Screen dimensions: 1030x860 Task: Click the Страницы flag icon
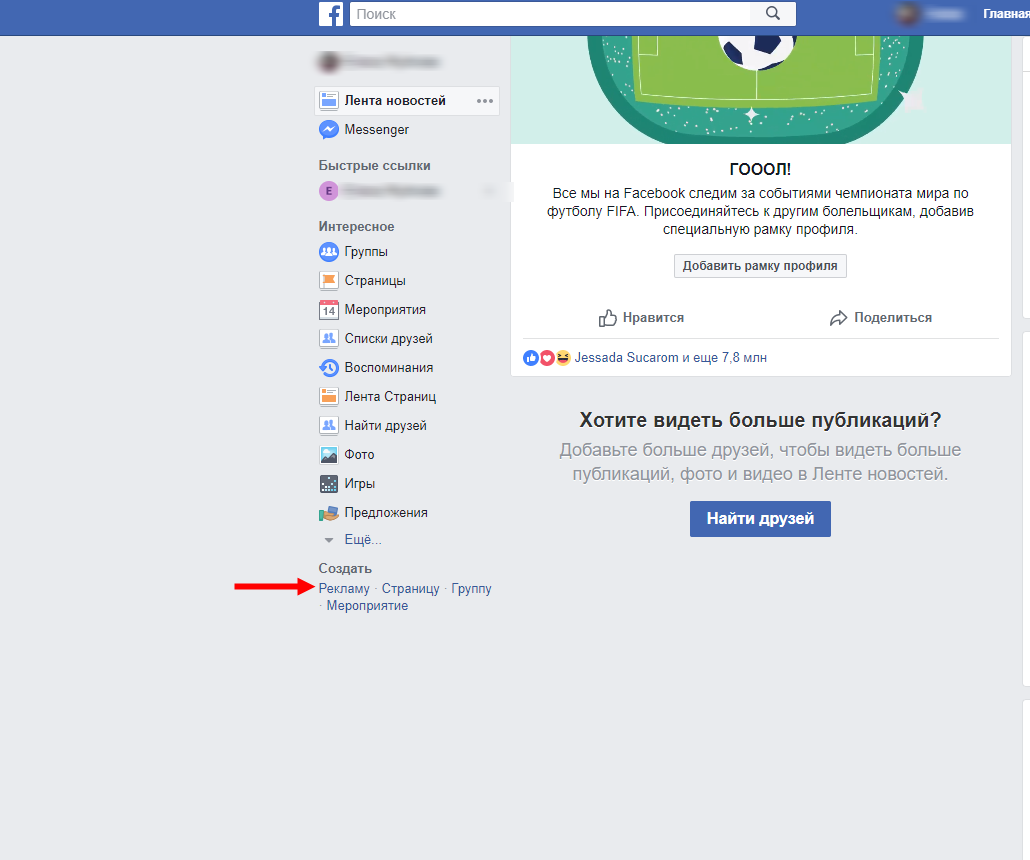point(328,281)
